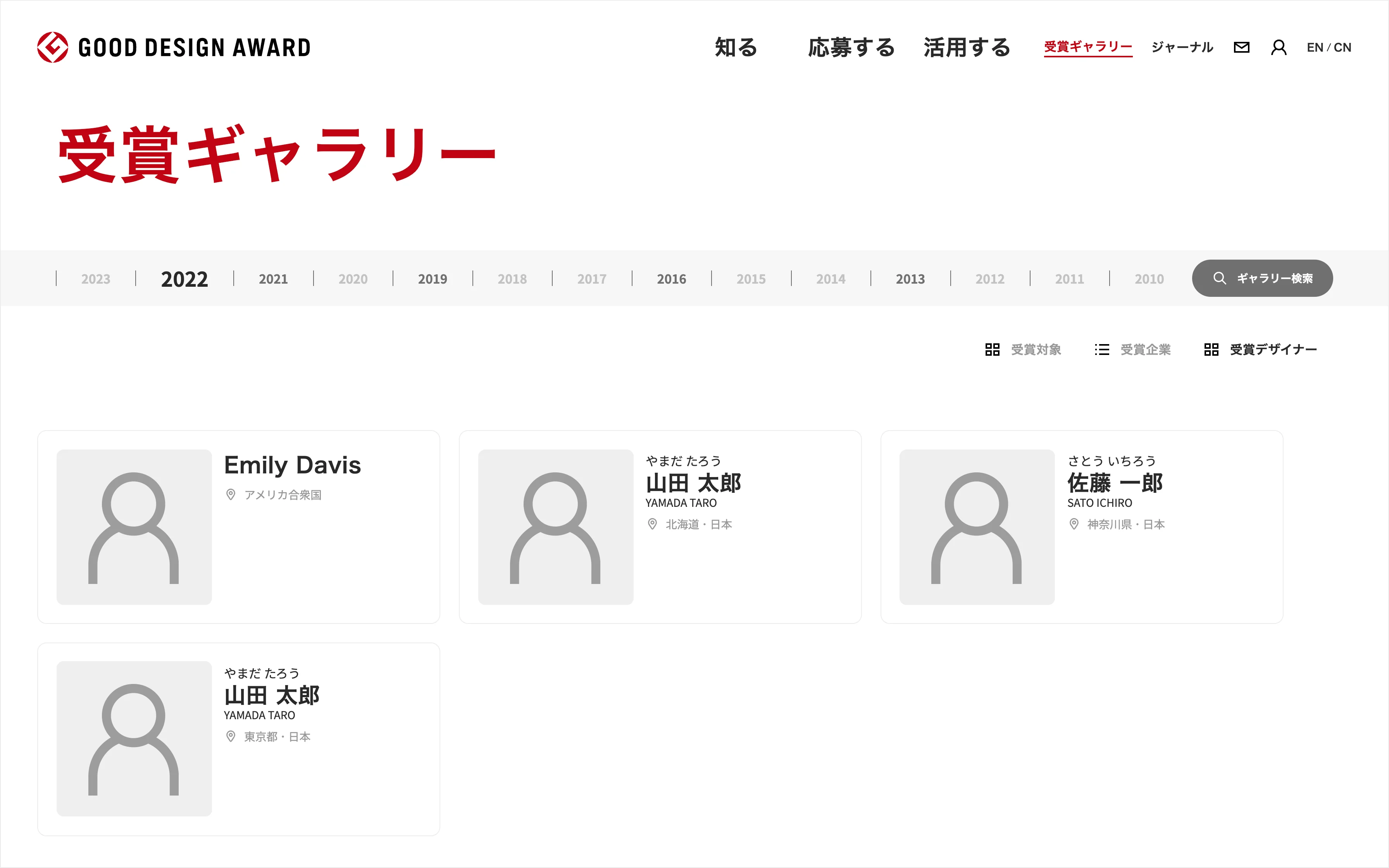
Task: Open the 活用する menu
Action: click(x=967, y=47)
